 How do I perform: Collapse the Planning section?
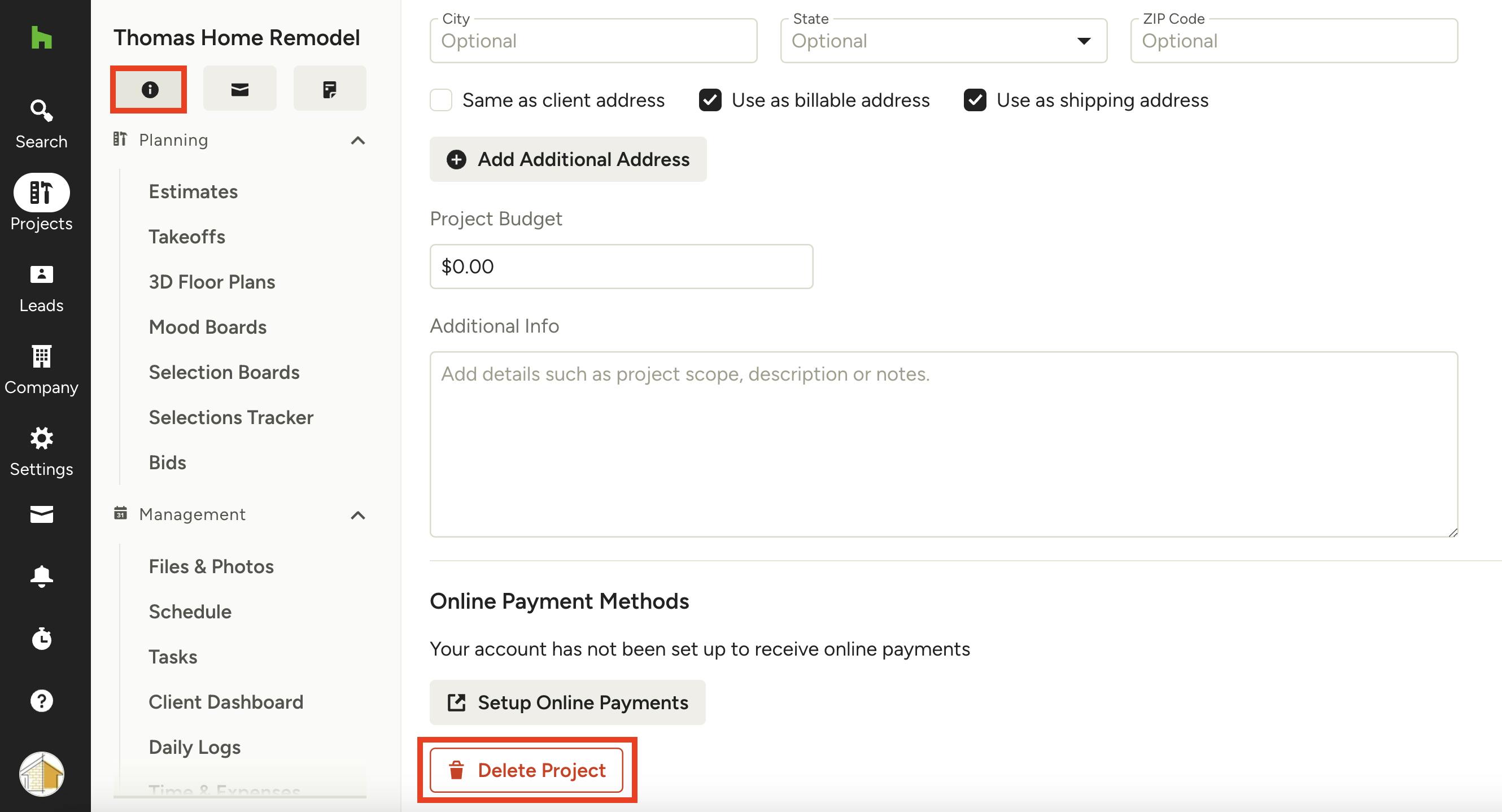(x=358, y=141)
